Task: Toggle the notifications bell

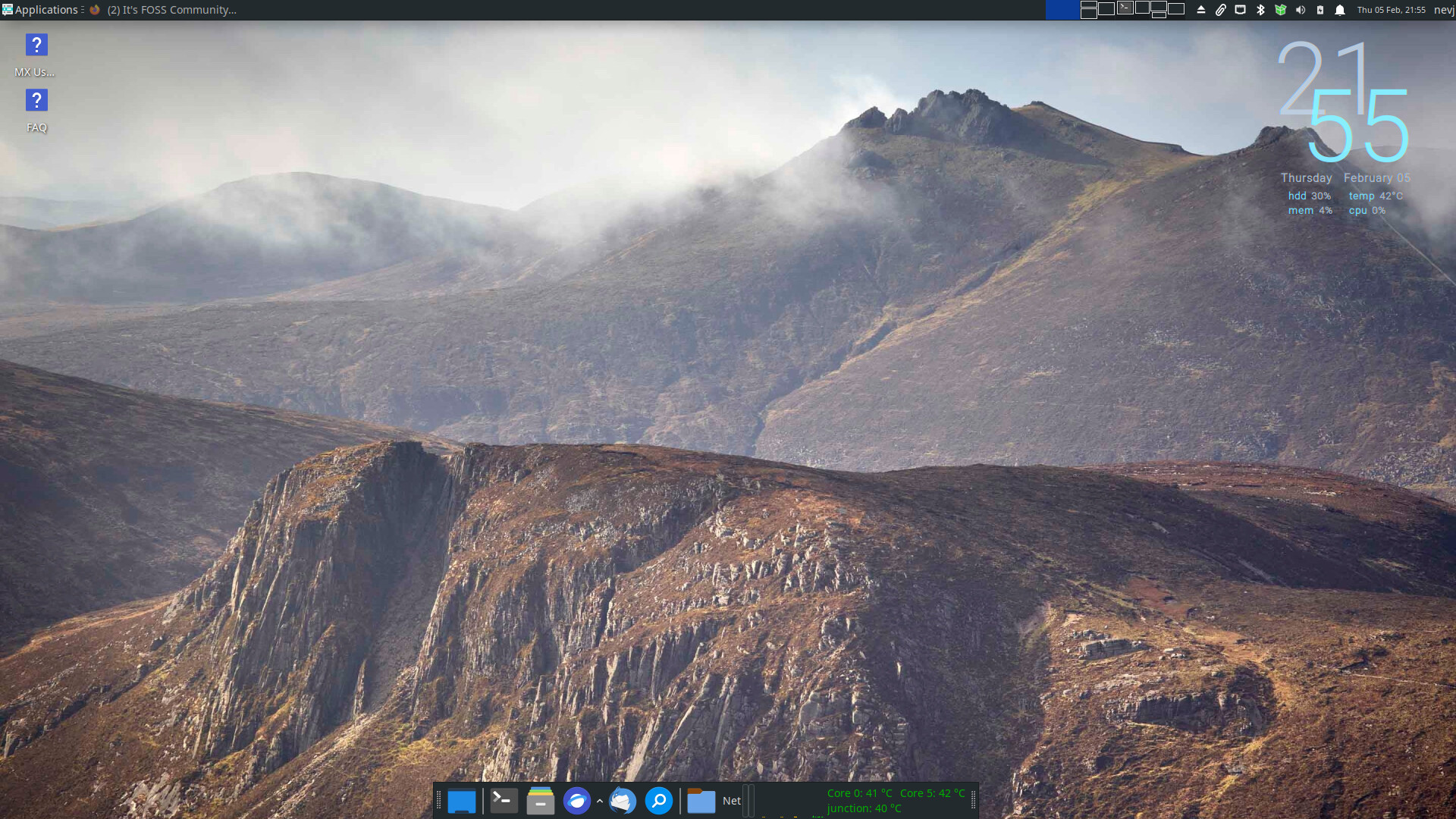Action: (1340, 10)
